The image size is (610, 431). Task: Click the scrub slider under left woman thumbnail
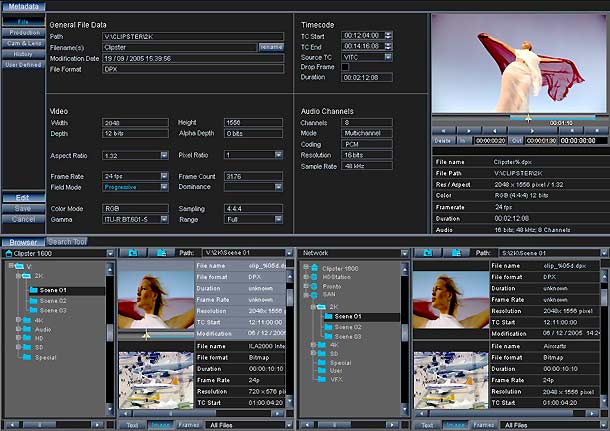146,335
